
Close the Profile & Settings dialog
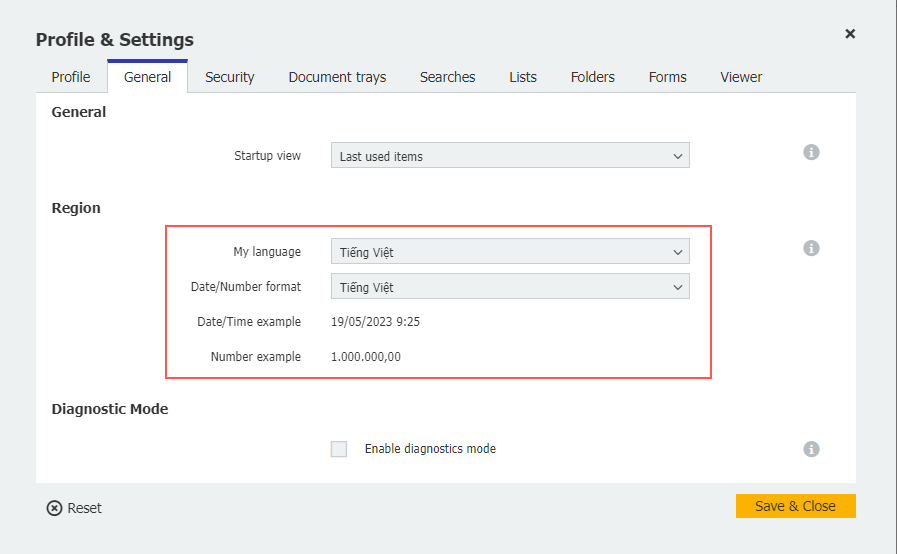click(850, 34)
